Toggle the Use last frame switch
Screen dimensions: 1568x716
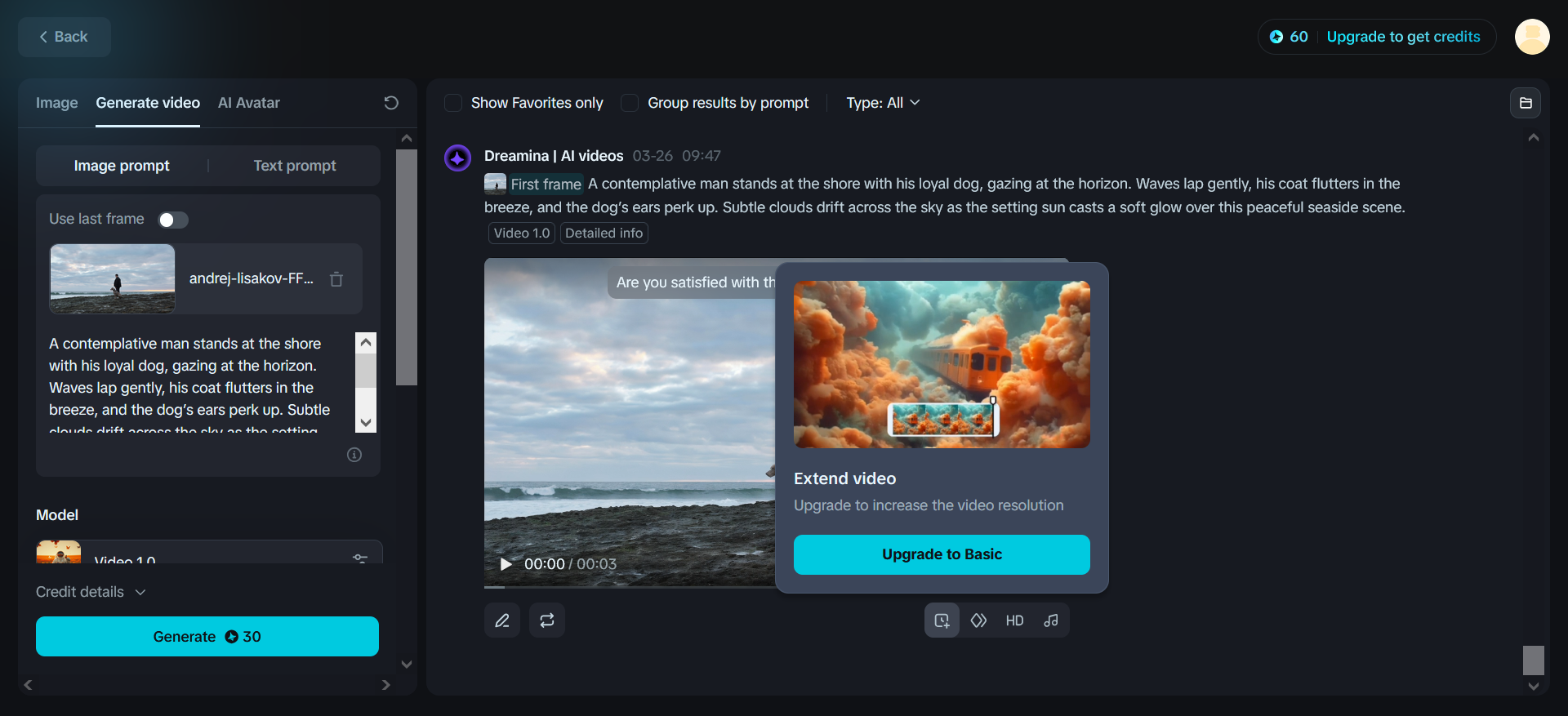pos(173,220)
